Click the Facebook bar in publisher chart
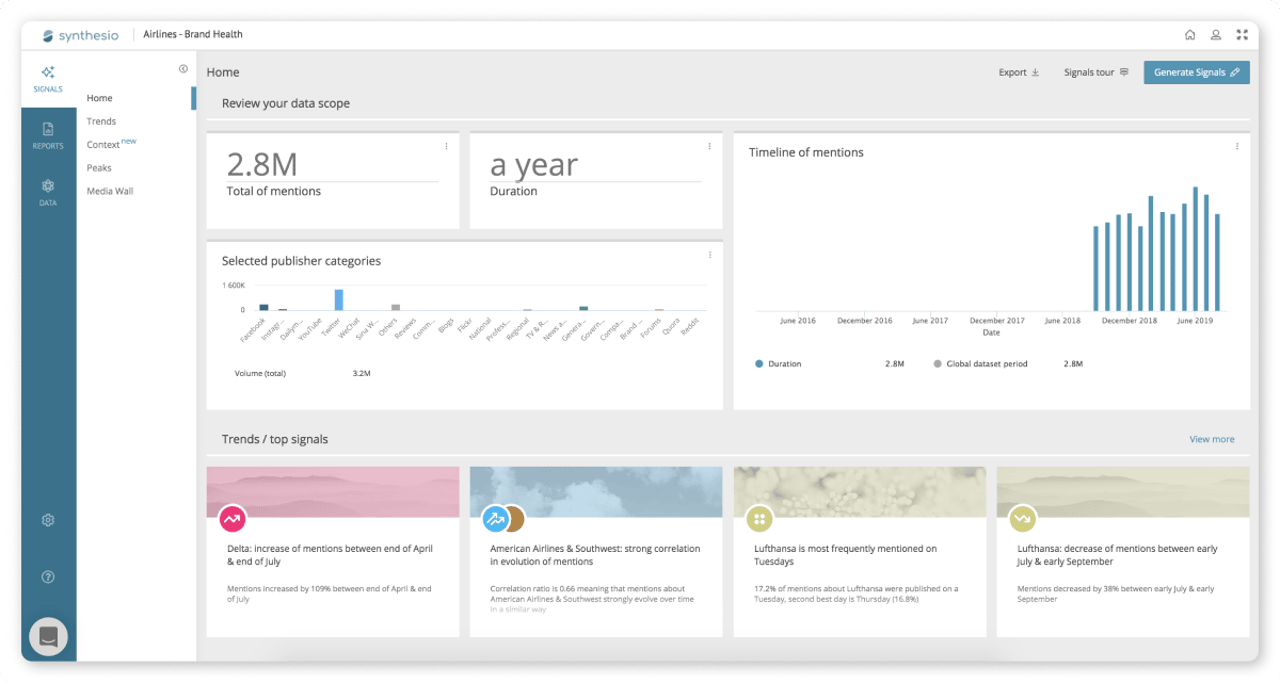Viewport: 1280px width, 683px height. coord(264,308)
